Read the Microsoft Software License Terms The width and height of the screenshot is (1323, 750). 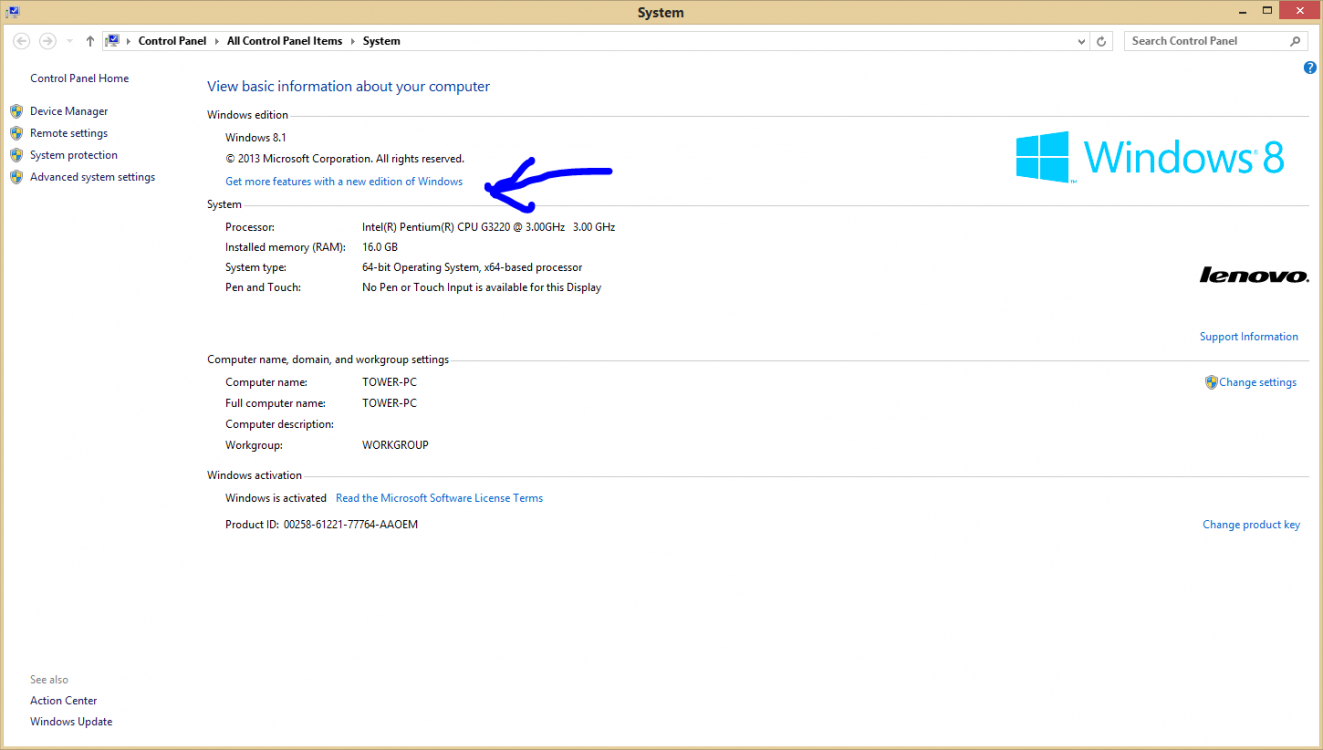tap(439, 498)
